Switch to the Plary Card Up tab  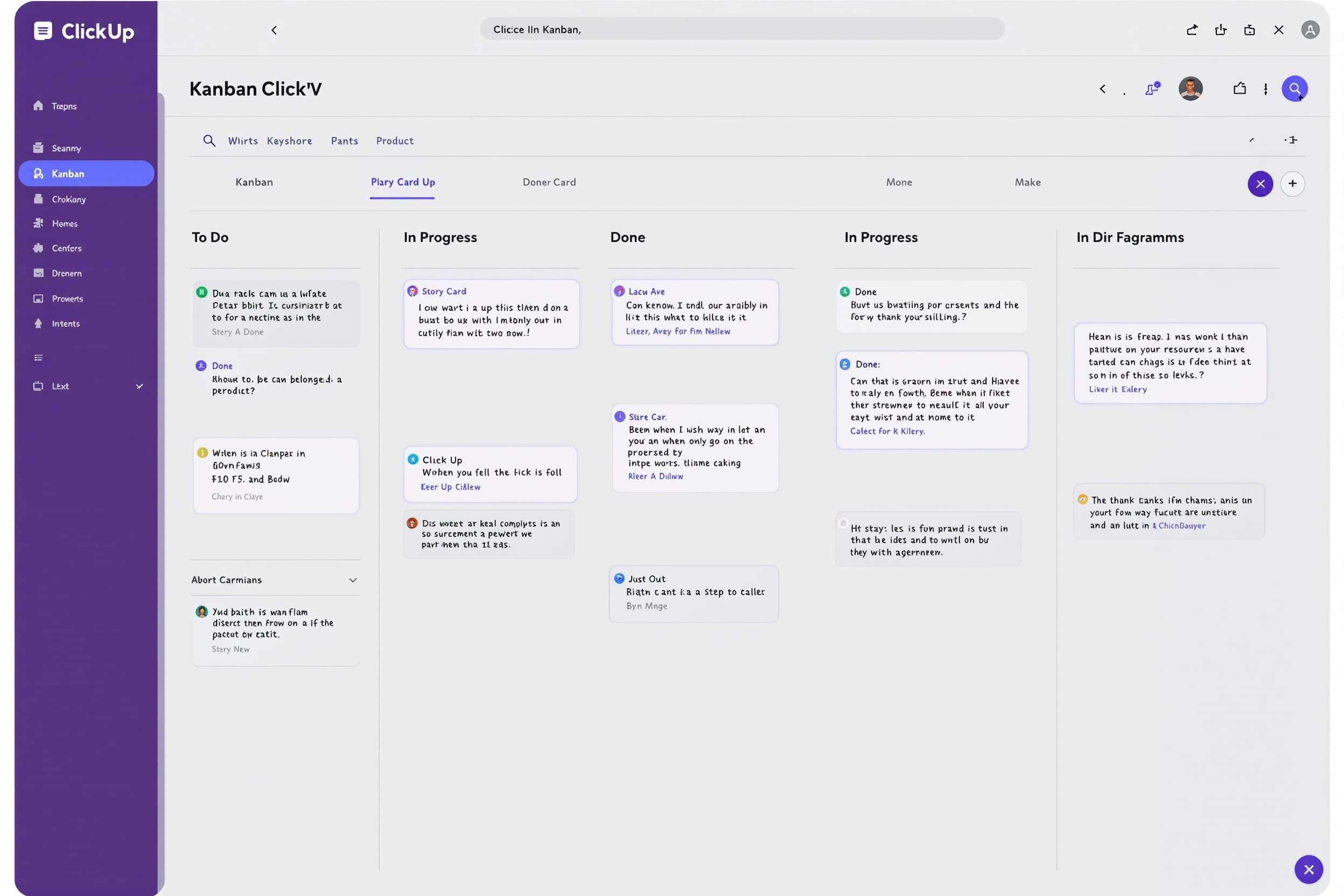(x=403, y=183)
